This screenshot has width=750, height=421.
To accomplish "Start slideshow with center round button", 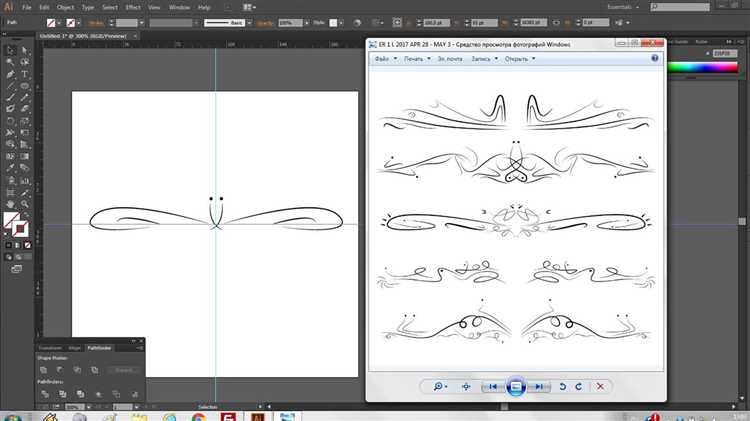I will [x=516, y=387].
